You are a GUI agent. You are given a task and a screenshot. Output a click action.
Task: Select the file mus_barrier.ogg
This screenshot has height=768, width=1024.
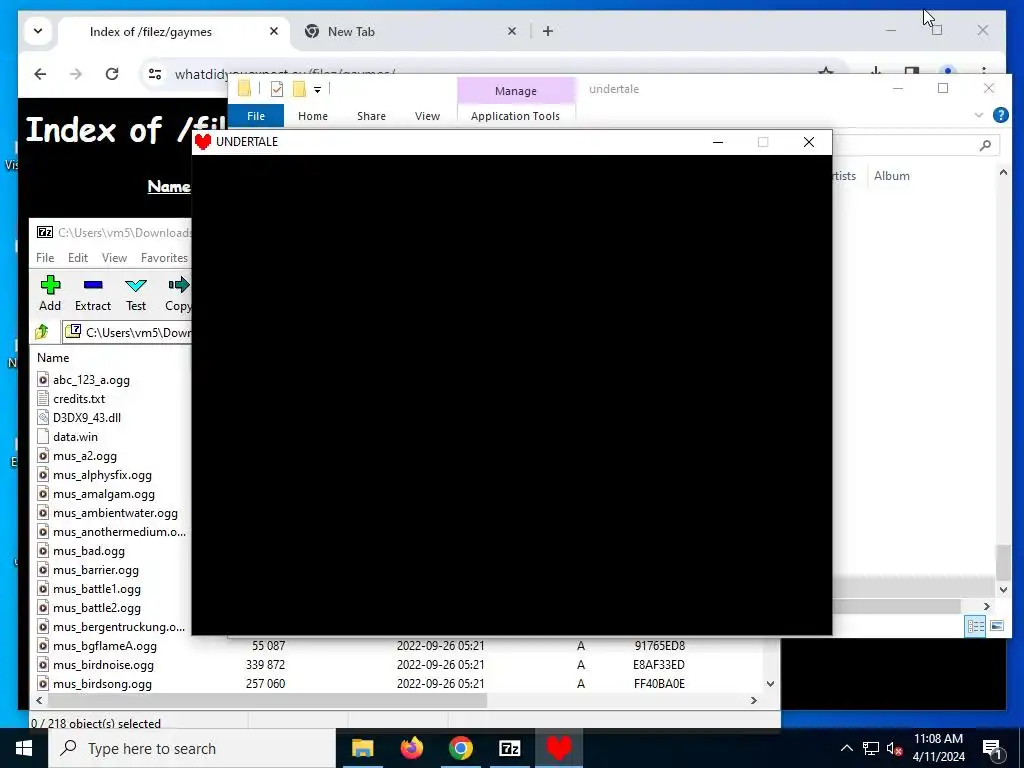pos(96,570)
